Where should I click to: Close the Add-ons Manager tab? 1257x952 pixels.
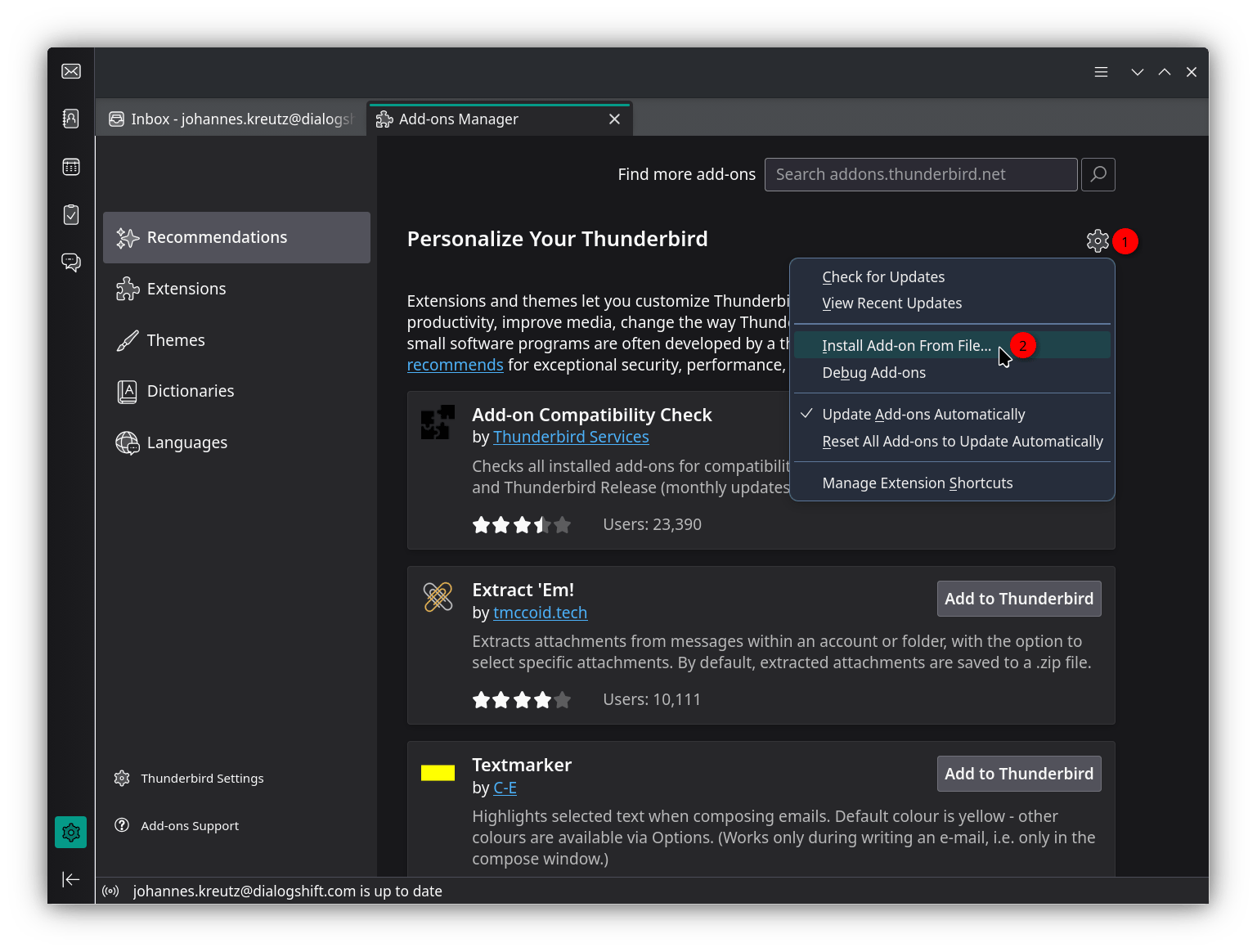point(614,119)
